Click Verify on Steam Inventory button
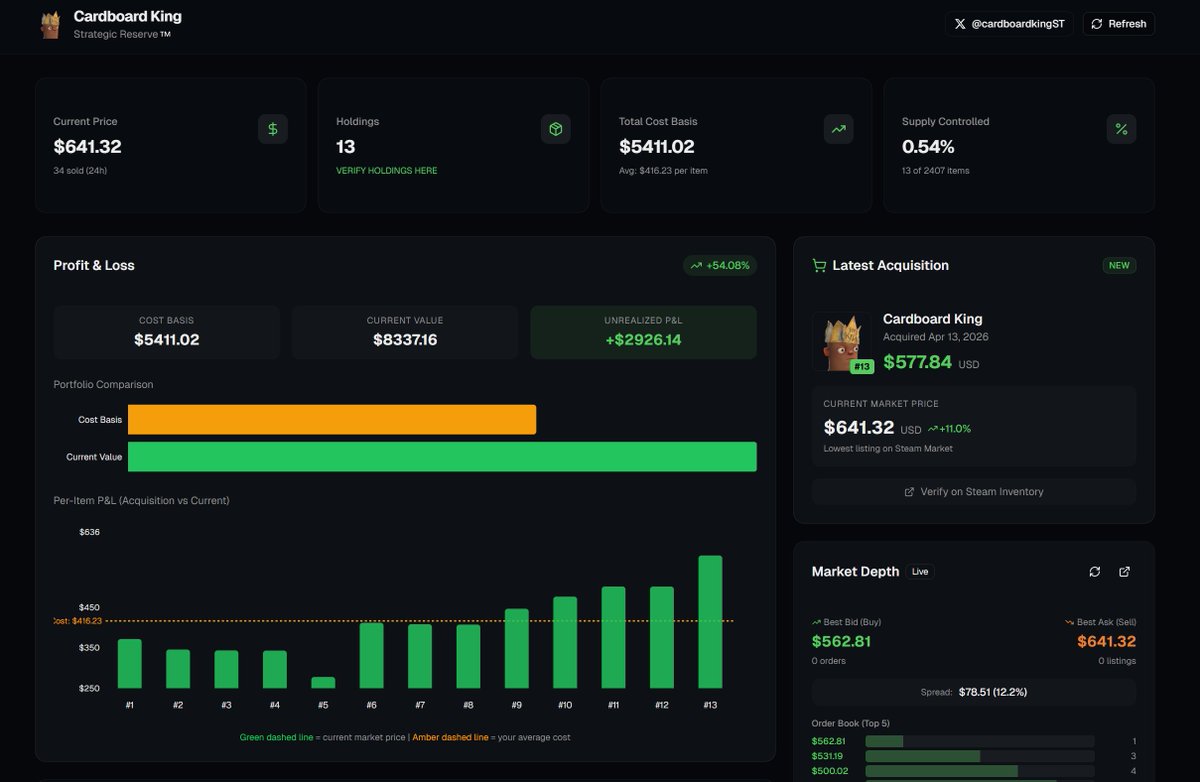Viewport: 1200px width, 782px height. pyautogui.click(x=974, y=492)
